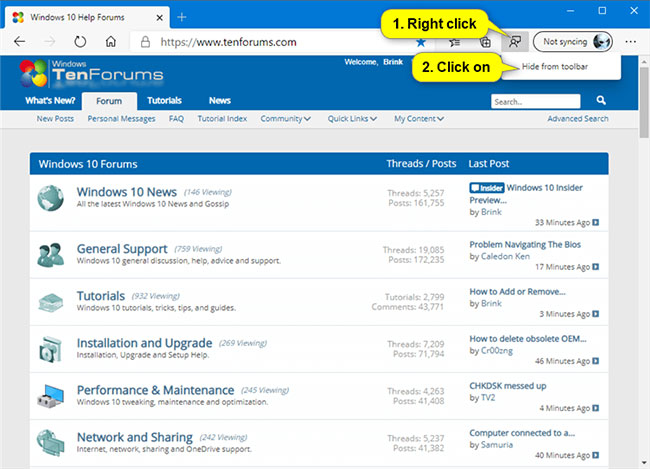The height and width of the screenshot is (469, 650).
Task: Open the Collections toolbar icon
Action: tap(485, 42)
